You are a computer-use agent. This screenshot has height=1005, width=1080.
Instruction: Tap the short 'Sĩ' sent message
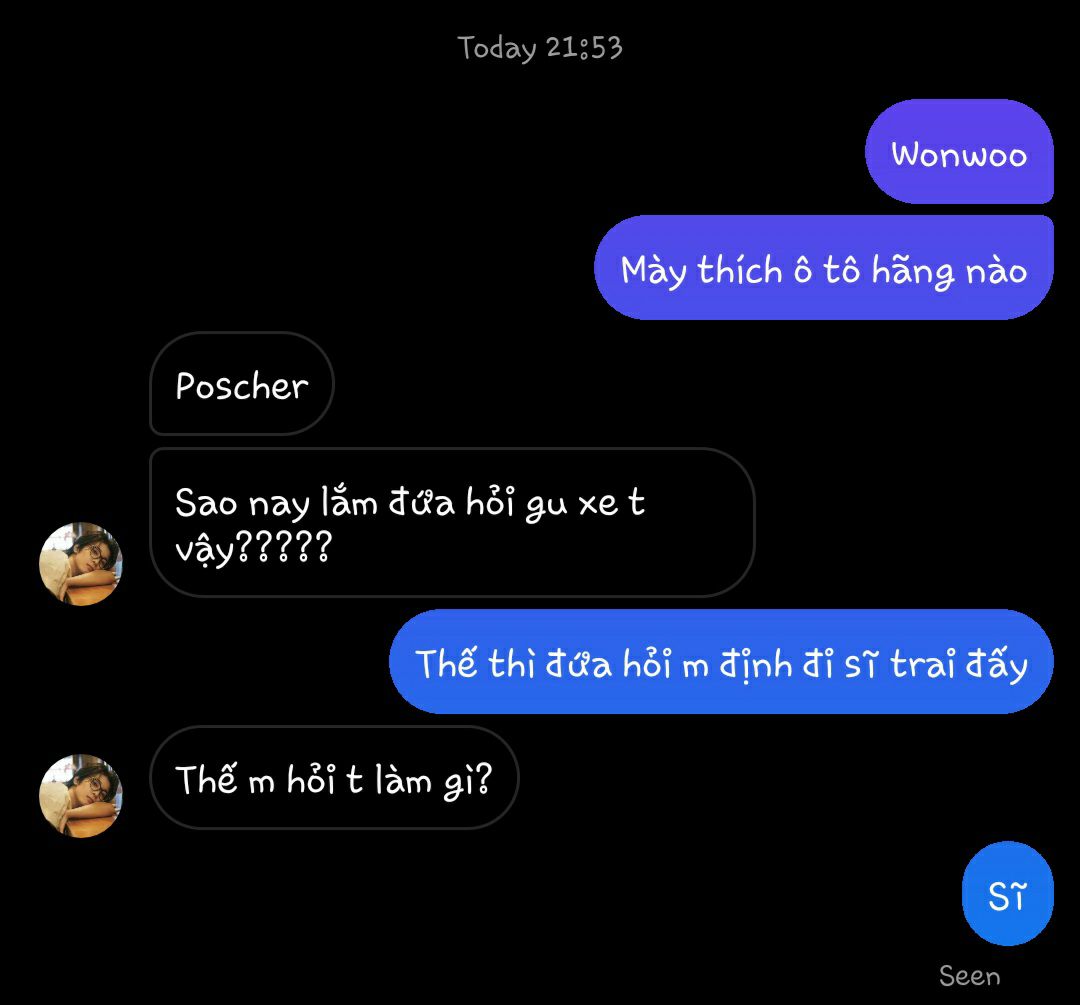(x=1008, y=893)
